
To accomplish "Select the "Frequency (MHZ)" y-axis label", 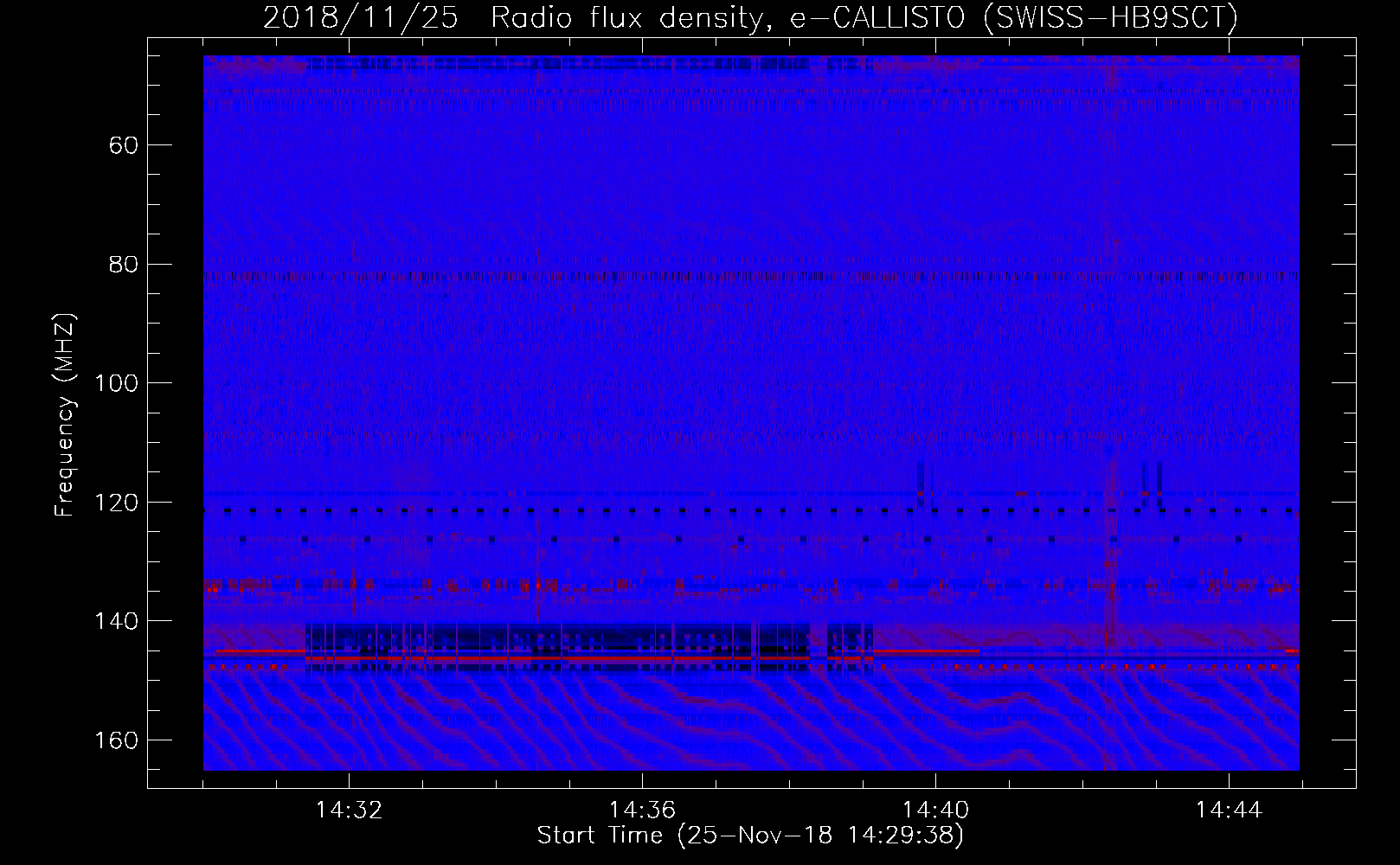I will (65, 414).
